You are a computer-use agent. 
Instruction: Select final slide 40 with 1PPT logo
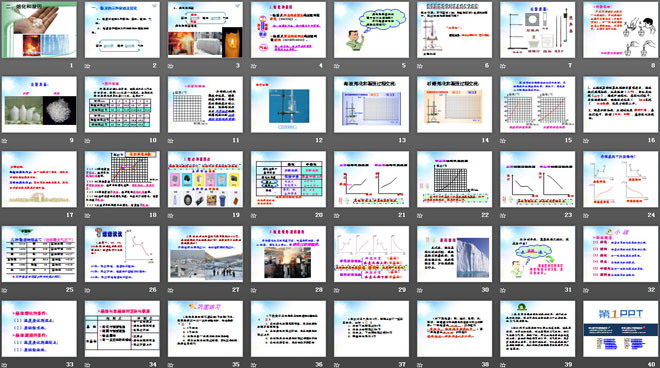[x=620, y=329]
